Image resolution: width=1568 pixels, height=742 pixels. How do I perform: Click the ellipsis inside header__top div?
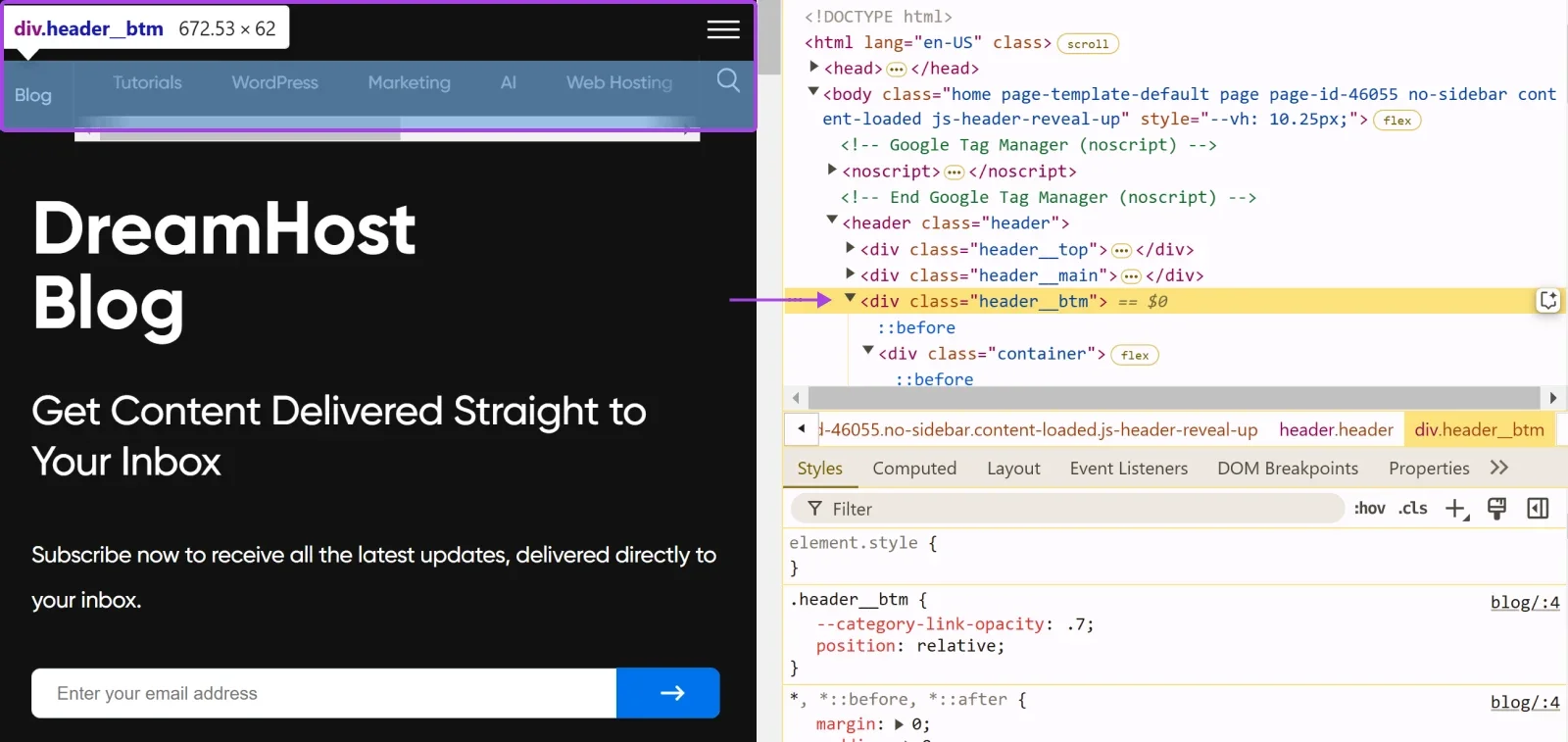click(x=1121, y=251)
